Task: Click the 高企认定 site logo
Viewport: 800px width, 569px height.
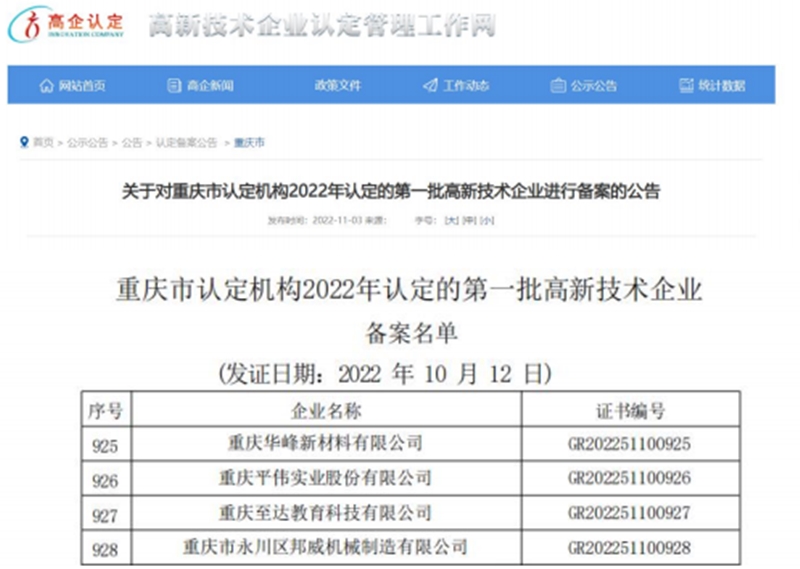Action: click(x=68, y=25)
